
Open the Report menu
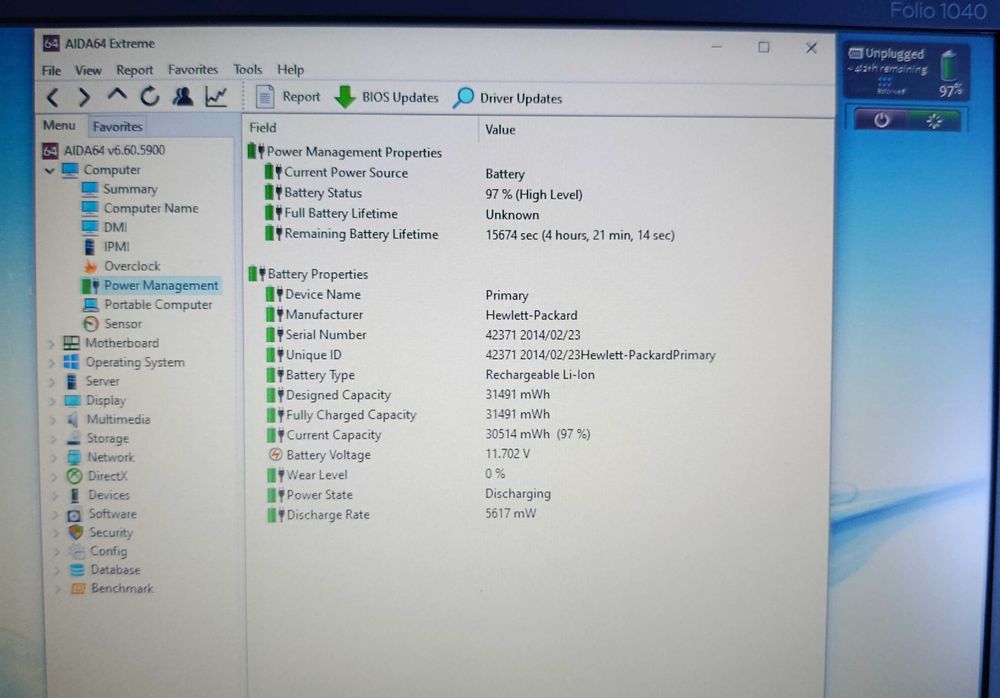[135, 70]
